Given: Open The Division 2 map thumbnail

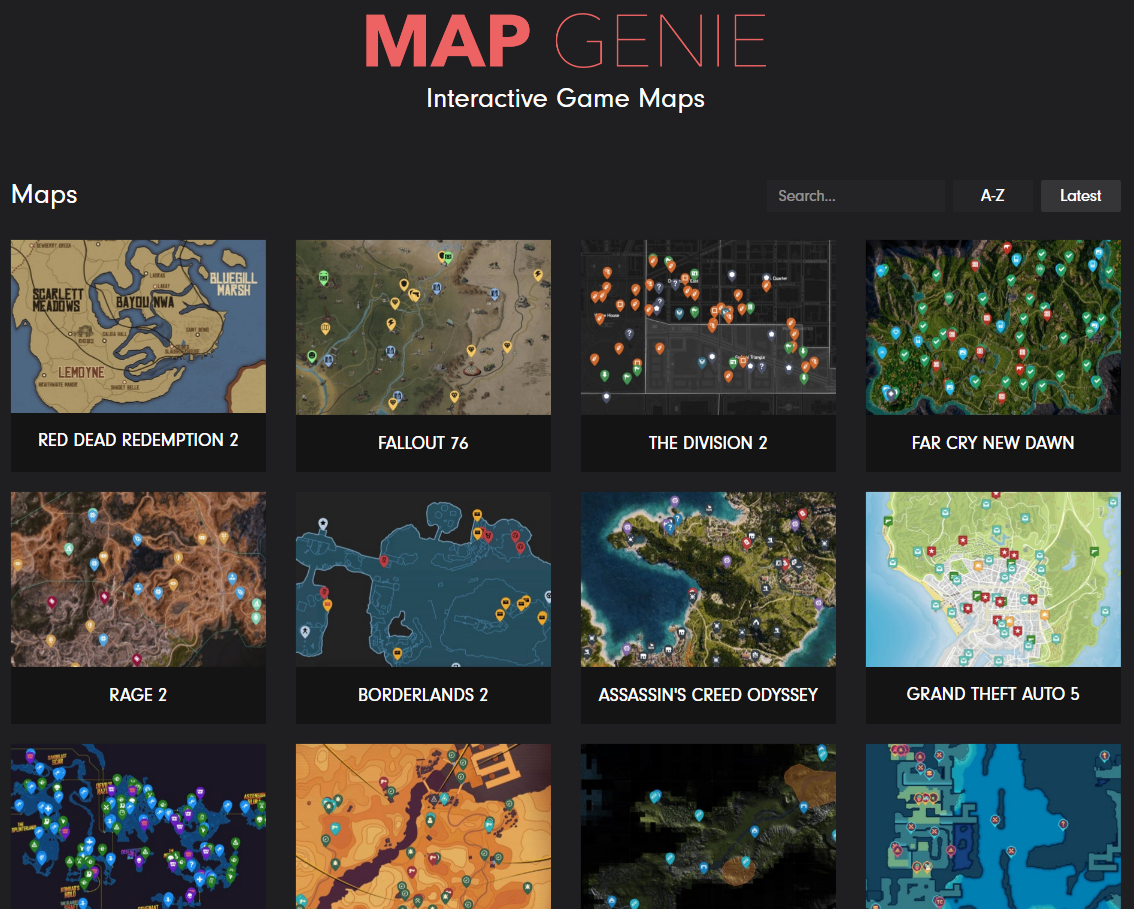Looking at the screenshot, I should pos(708,327).
